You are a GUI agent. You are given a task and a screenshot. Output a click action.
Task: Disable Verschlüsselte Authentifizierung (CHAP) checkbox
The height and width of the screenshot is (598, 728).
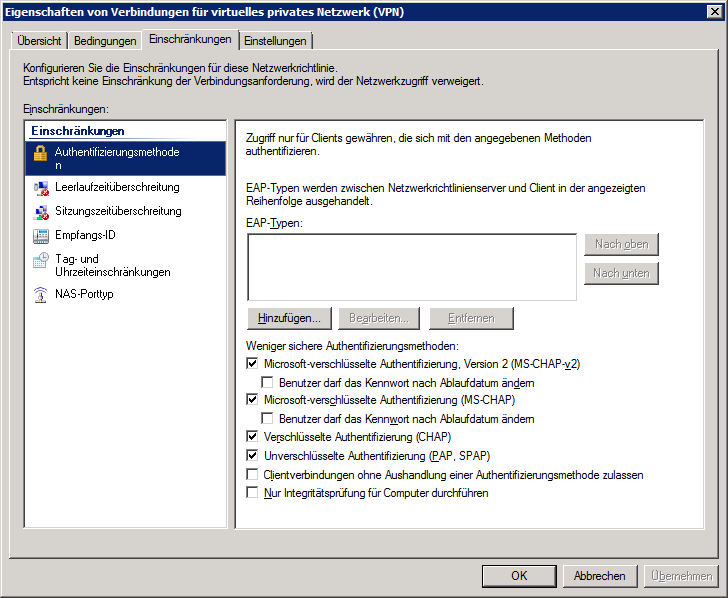251,437
